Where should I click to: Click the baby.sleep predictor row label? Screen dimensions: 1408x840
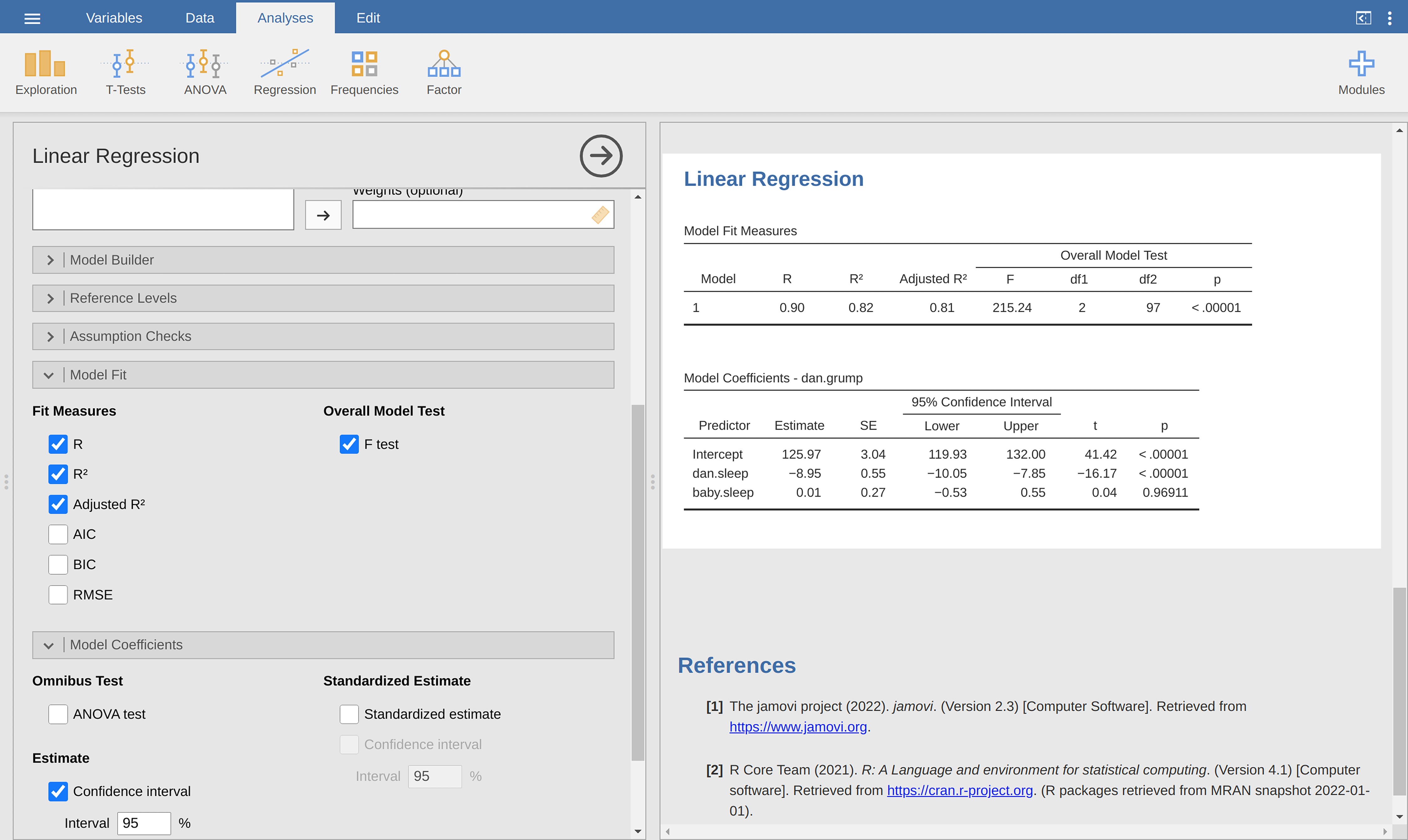723,492
